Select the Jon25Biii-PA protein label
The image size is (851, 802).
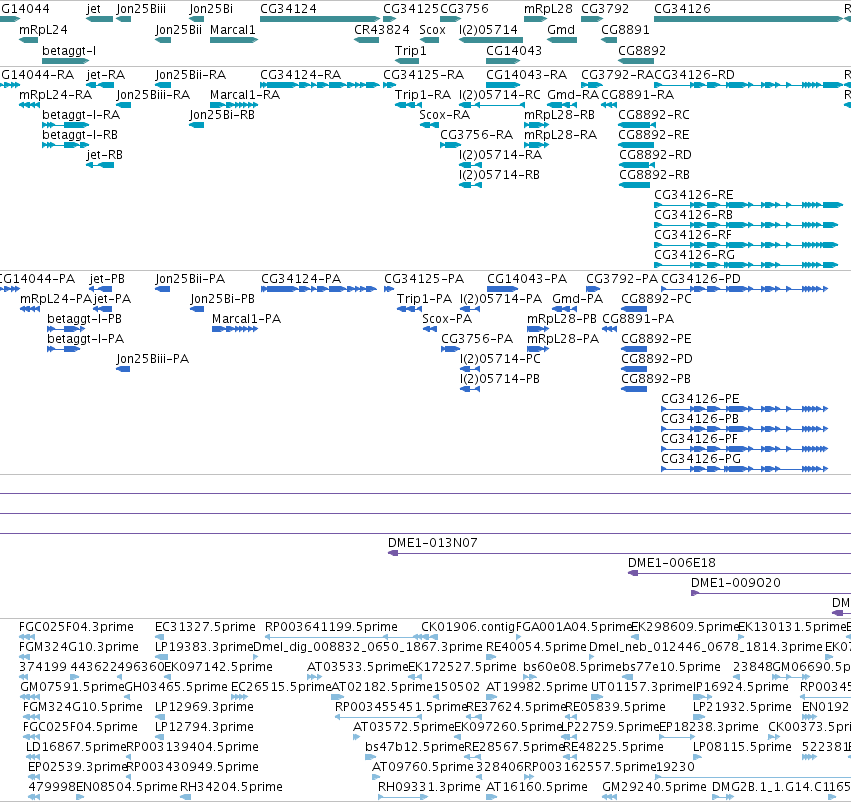(153, 359)
